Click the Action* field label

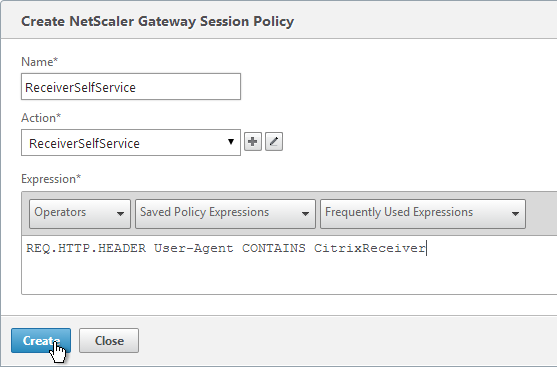click(41, 118)
